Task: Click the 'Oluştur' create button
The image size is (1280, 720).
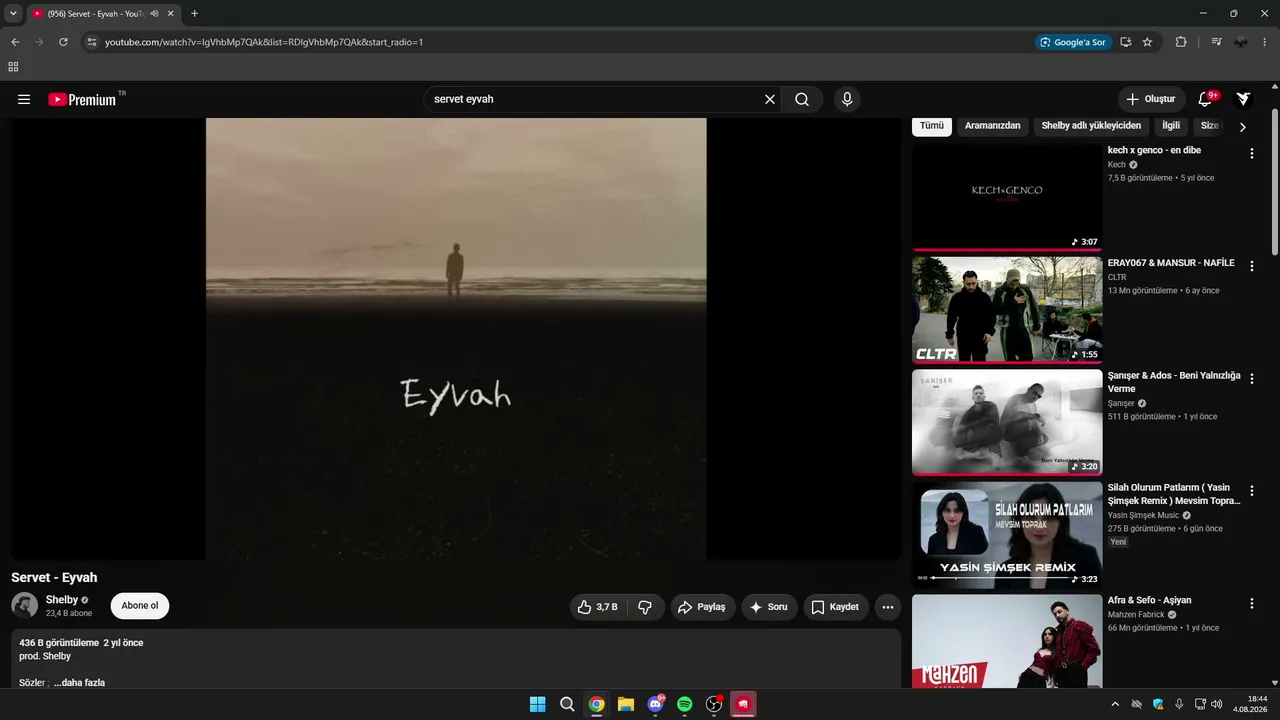Action: tap(1151, 99)
